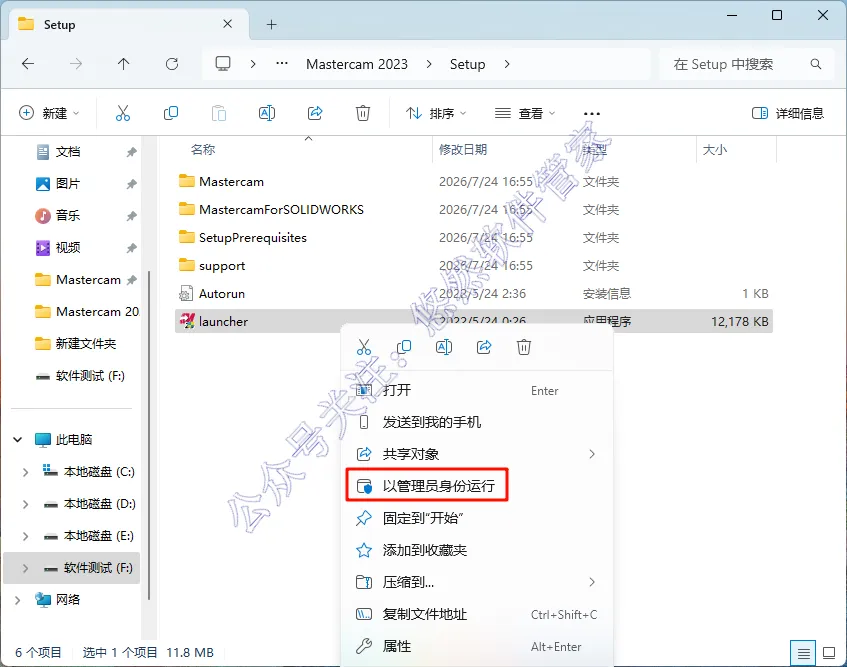
Task: Open 新建文件夹 in the navigation pane
Action: pyautogui.click(x=85, y=343)
